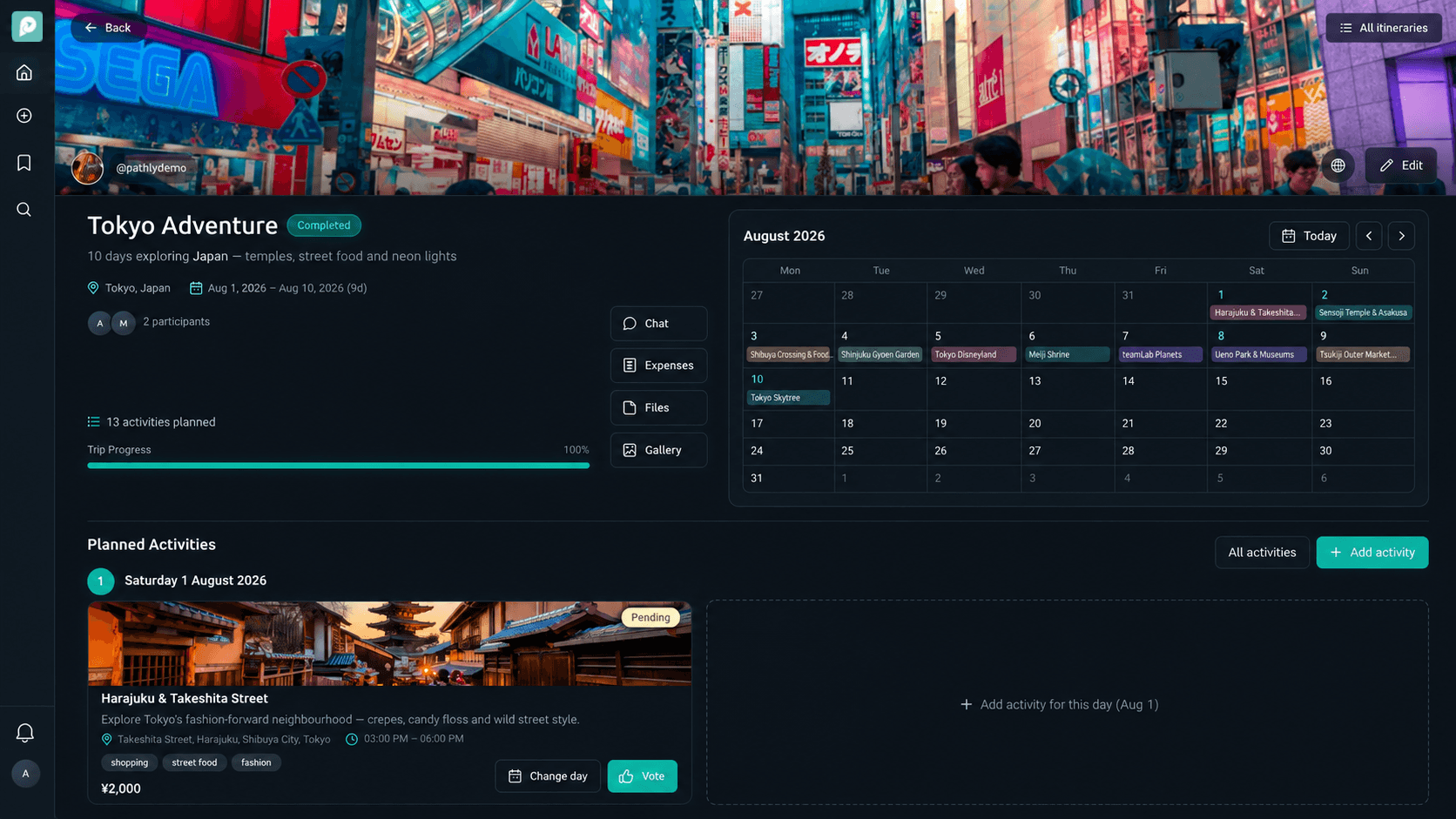Select Sensoji Temple & Asakusa calendar event
Viewport: 1456px width, 819px height.
point(1363,312)
